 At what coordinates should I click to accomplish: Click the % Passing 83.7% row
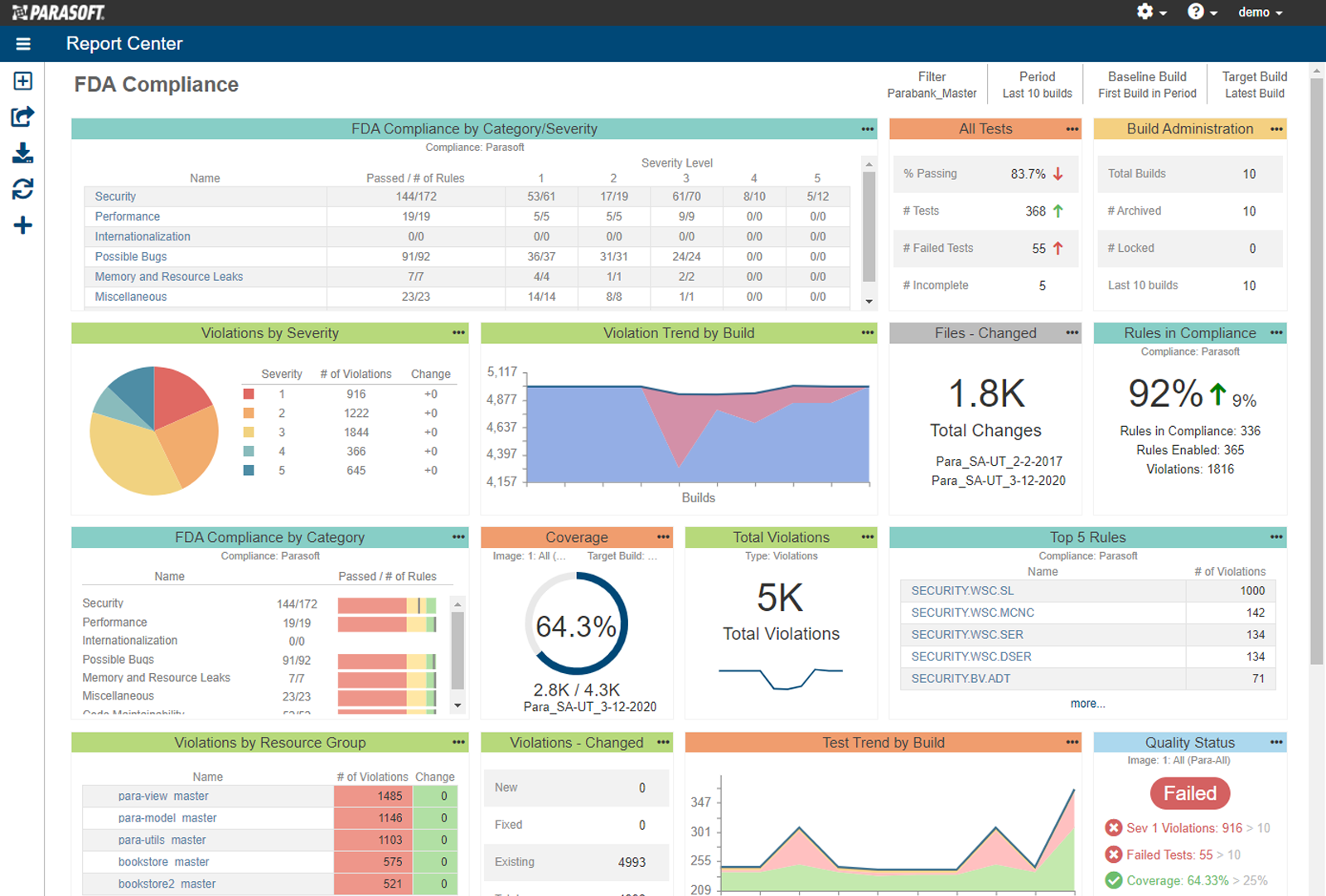click(985, 174)
